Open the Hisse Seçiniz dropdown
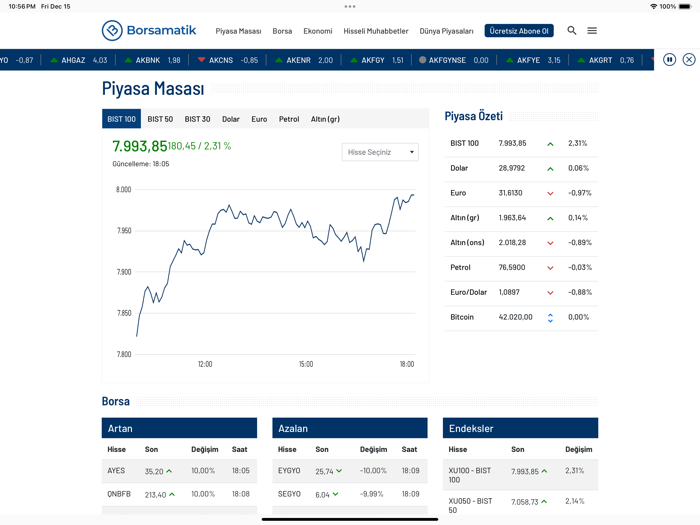The image size is (700, 525). coord(380,152)
